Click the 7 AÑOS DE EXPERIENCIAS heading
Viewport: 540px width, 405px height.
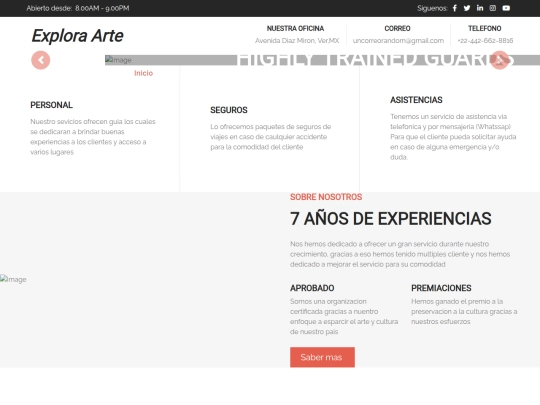pyautogui.click(x=391, y=219)
